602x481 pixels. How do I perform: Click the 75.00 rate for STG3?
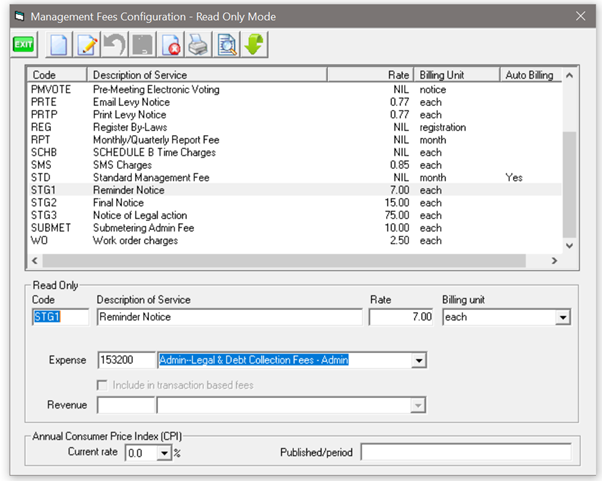click(x=397, y=215)
